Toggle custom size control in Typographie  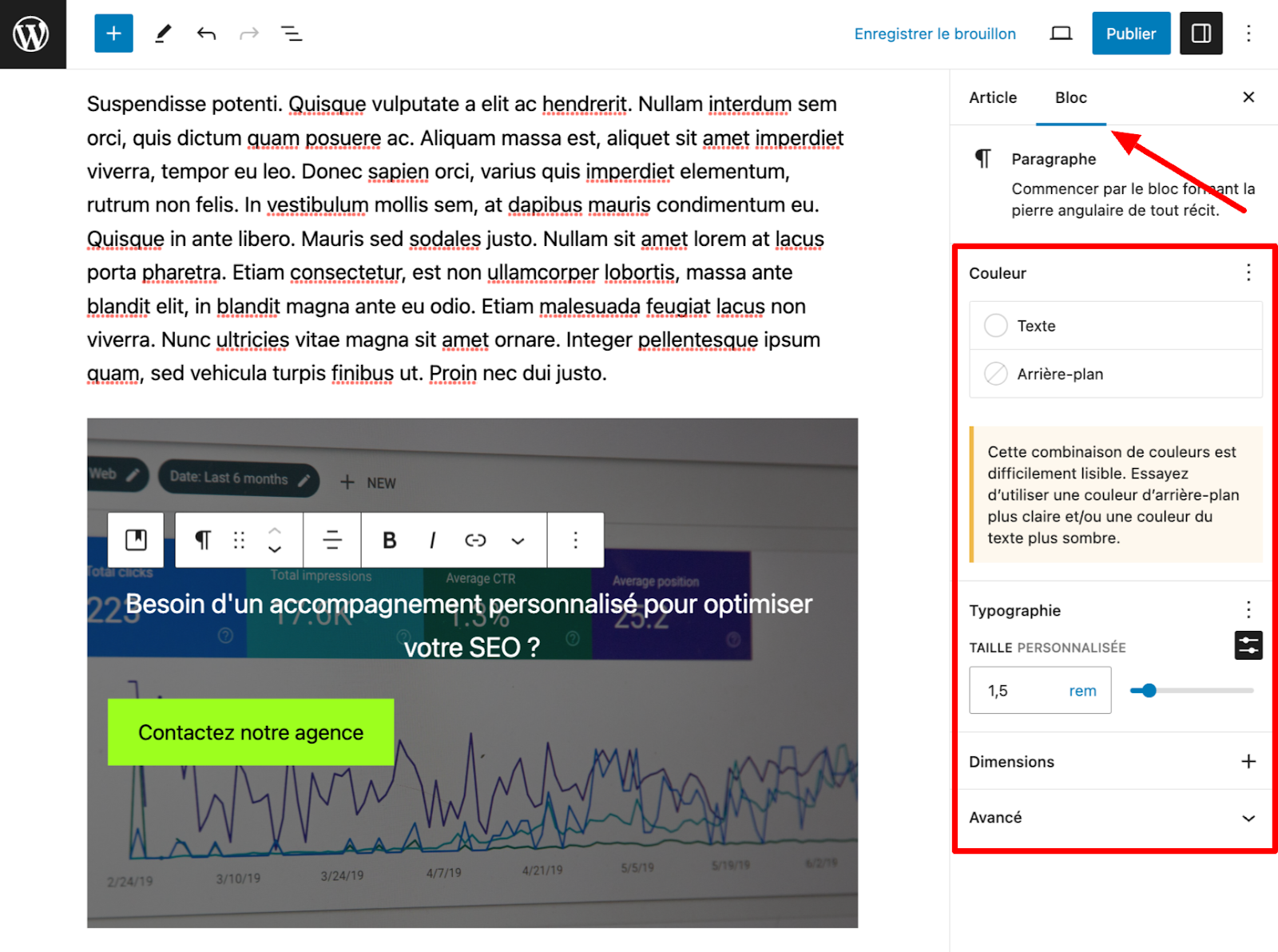(1248, 645)
